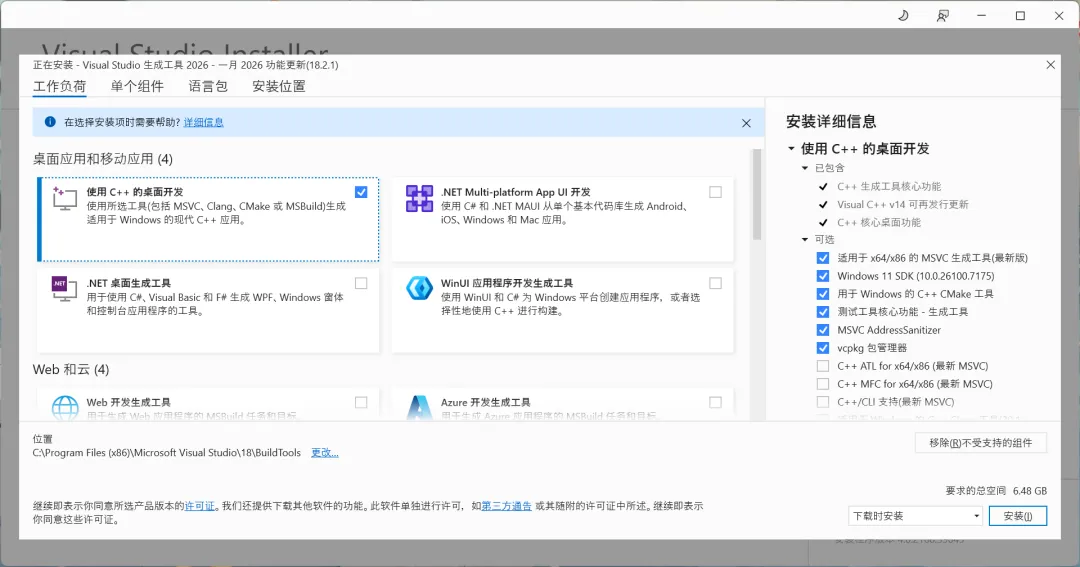Collapse the 已包含 section

coord(804,168)
